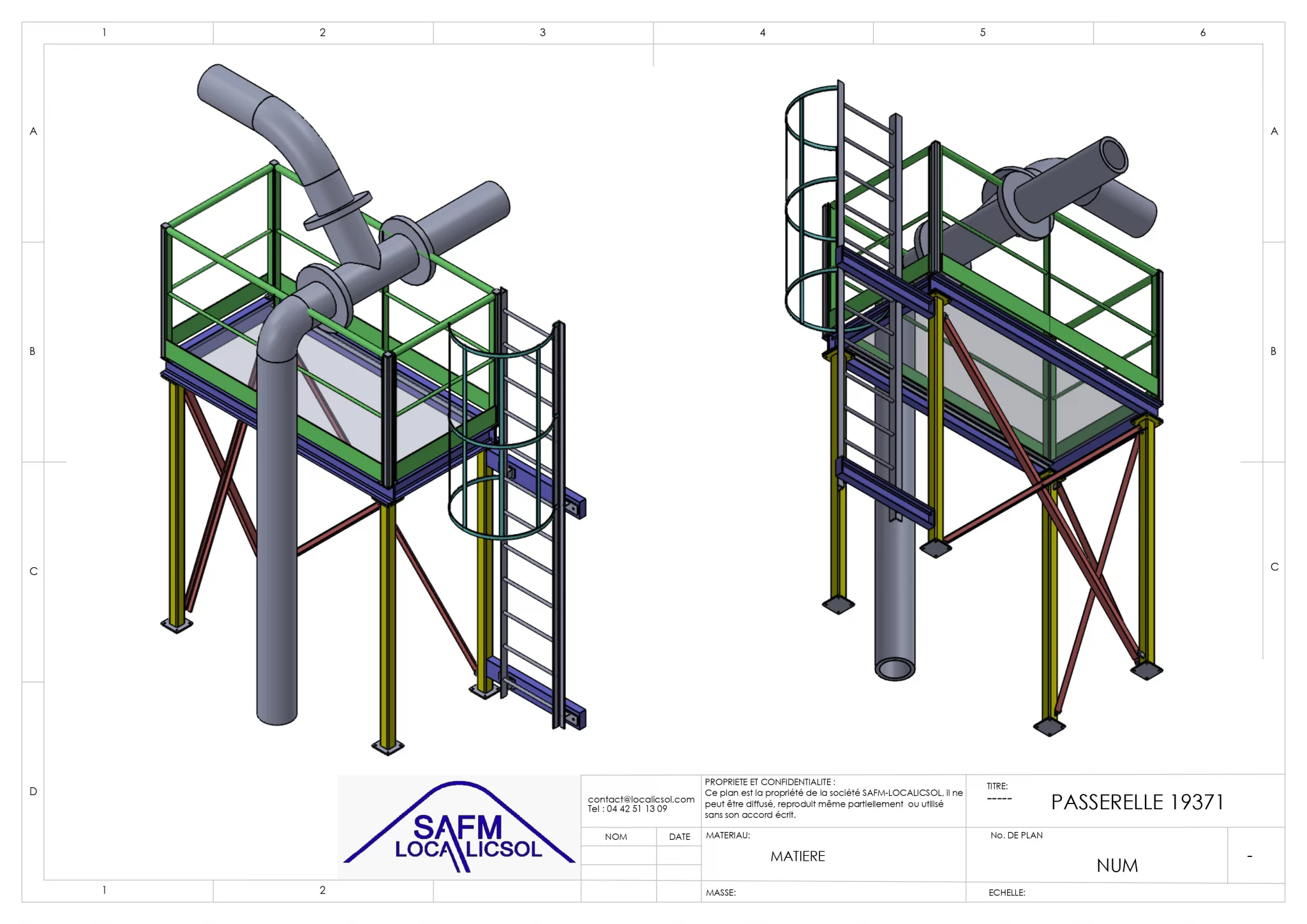
Task: Click the PROPRIETE ET CONFIDENTIALITE heading
Action: click(770, 782)
